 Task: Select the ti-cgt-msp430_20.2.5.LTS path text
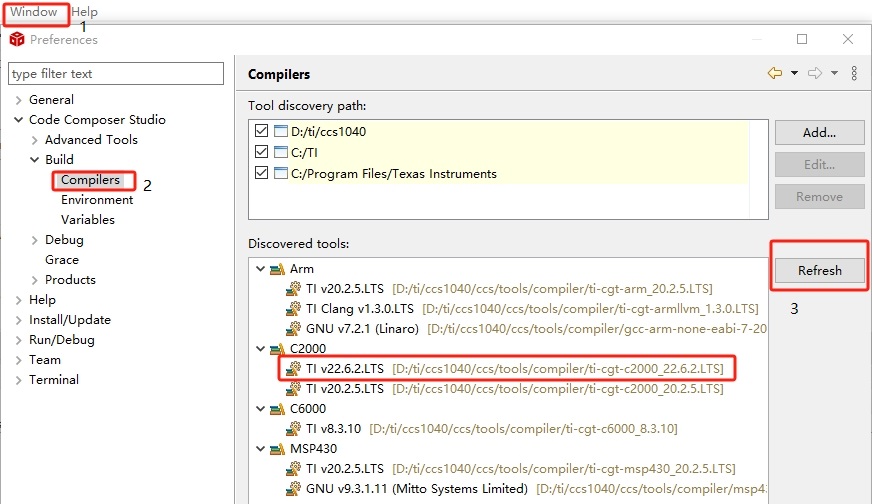pos(563,469)
